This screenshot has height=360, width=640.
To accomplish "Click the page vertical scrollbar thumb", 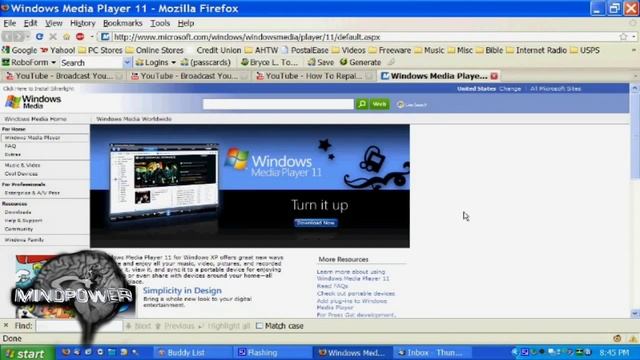I will [x=635, y=136].
